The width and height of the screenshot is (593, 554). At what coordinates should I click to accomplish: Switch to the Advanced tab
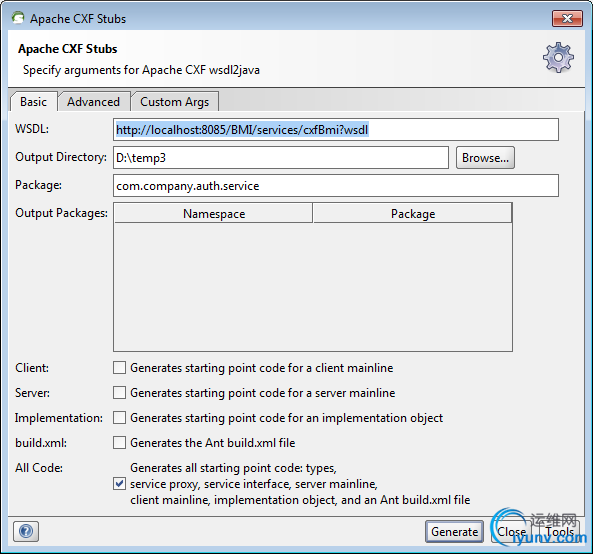click(93, 102)
